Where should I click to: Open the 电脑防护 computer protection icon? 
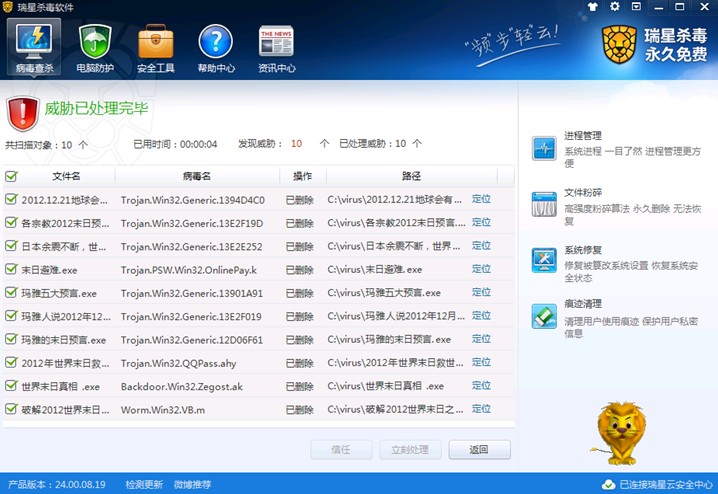pos(95,46)
